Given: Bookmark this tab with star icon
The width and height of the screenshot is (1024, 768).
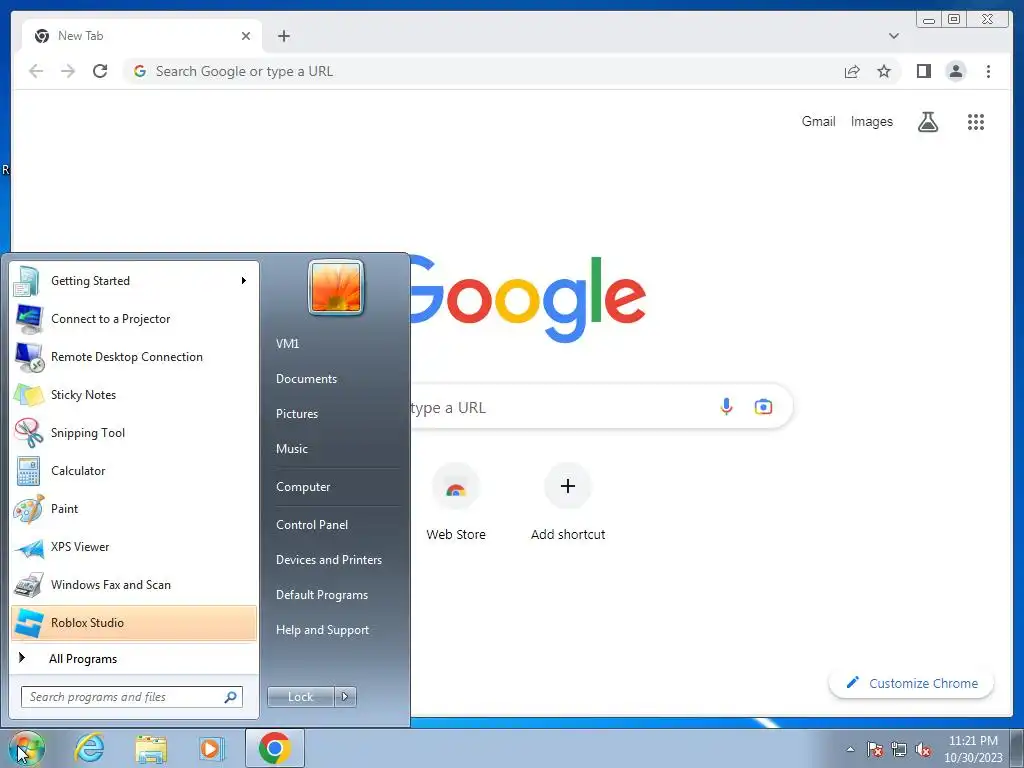Looking at the screenshot, I should point(884,71).
